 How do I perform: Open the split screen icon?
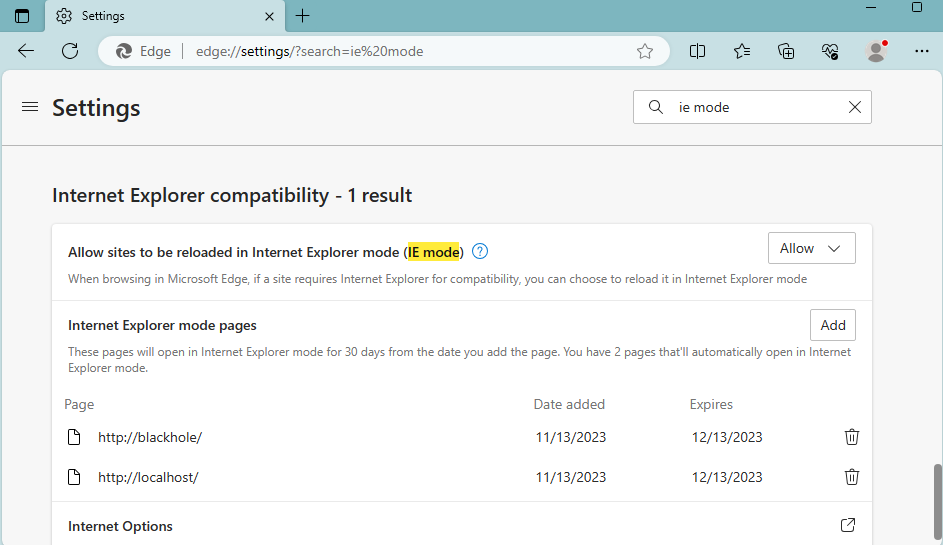tap(697, 51)
